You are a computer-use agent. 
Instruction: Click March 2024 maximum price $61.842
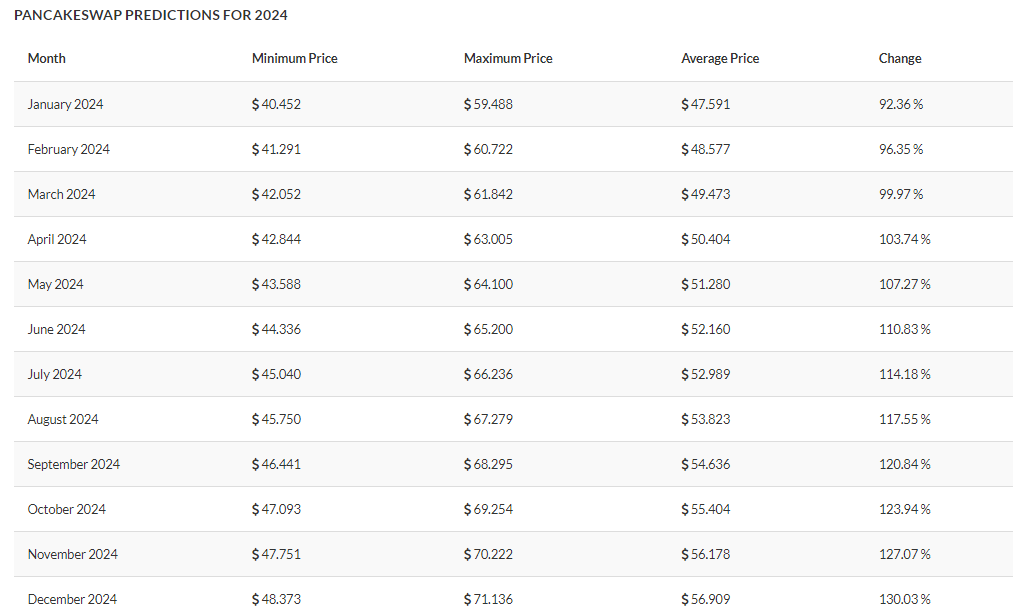(488, 194)
